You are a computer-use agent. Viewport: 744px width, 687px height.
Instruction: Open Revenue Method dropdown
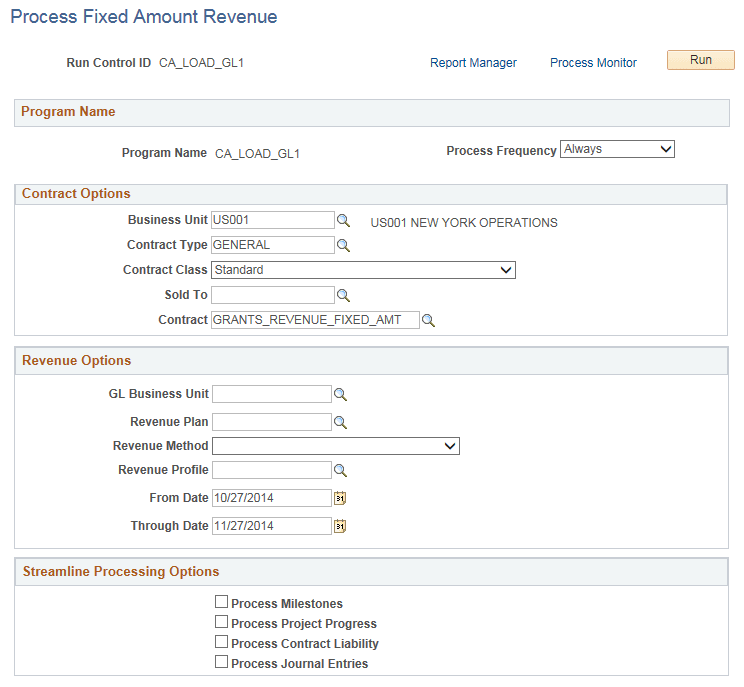(336, 446)
